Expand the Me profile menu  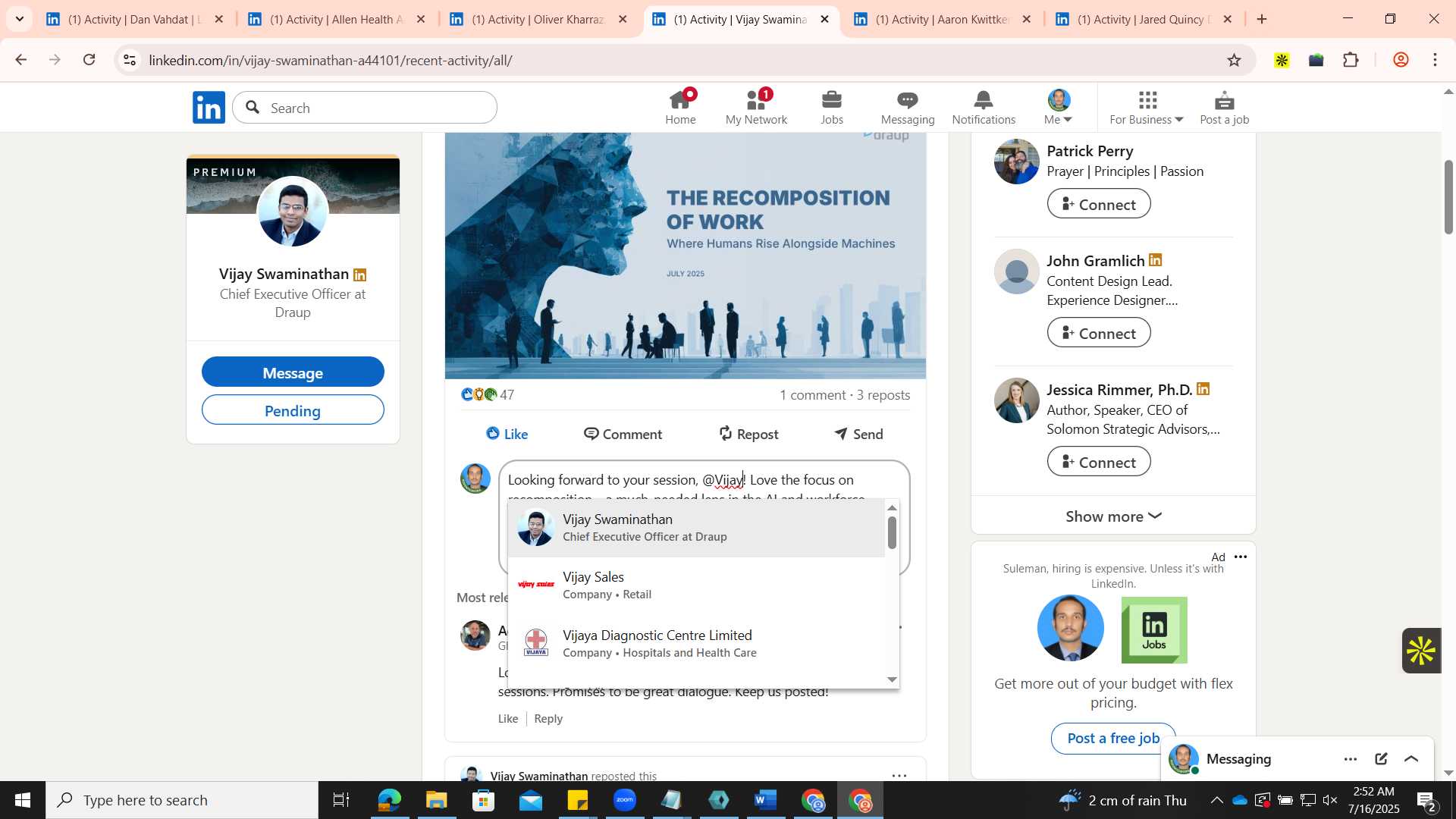[x=1059, y=107]
